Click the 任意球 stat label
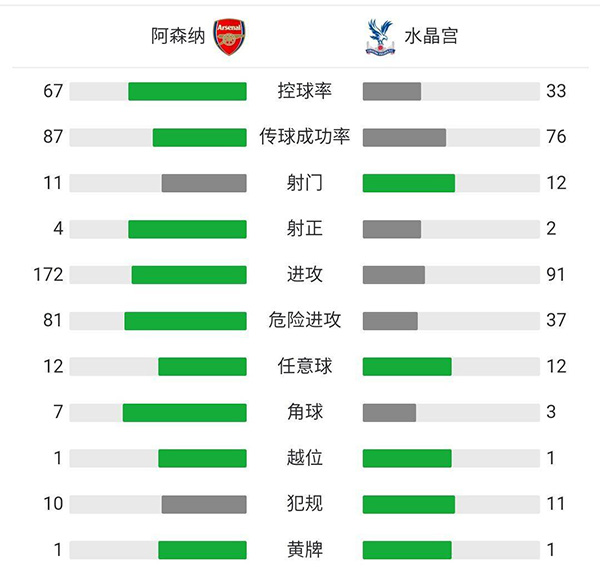The width and height of the screenshot is (600, 571). tap(304, 366)
